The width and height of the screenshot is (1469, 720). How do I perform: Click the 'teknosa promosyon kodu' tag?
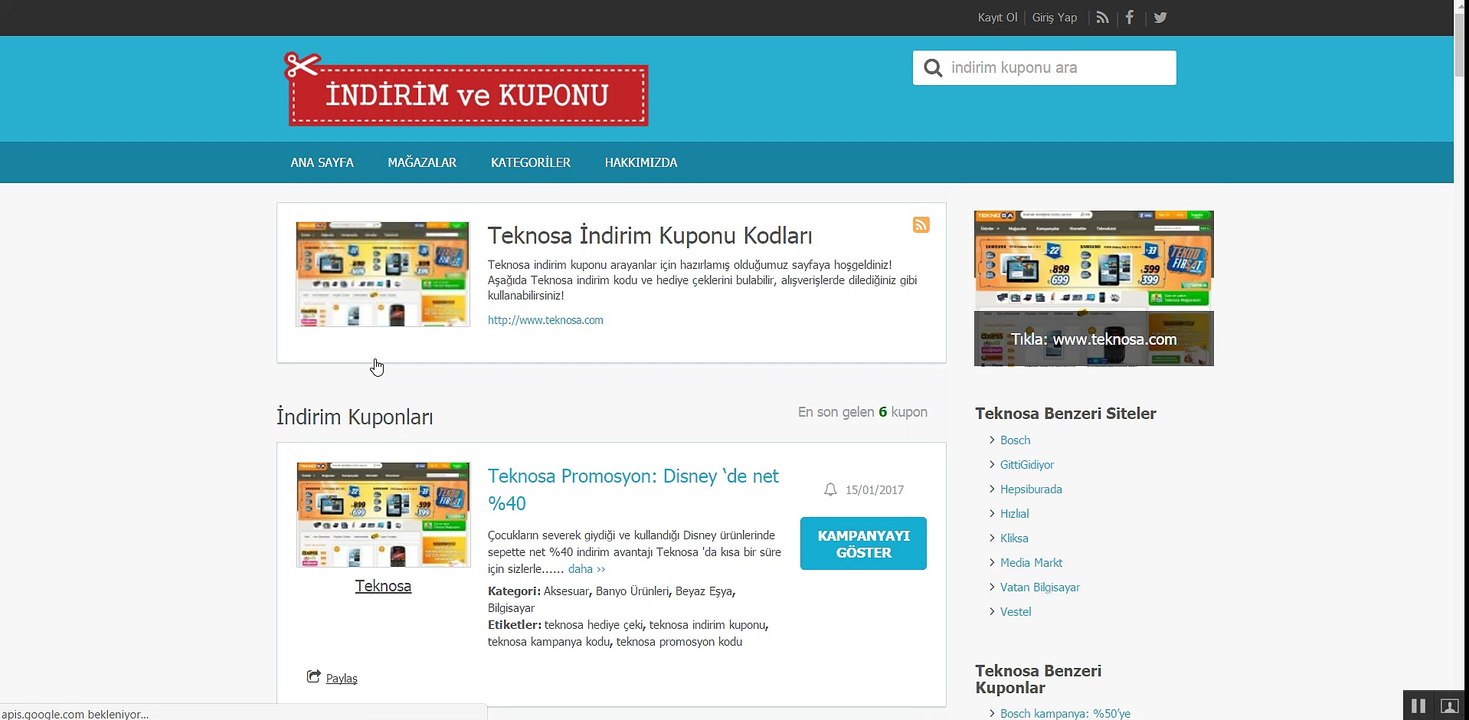pyautogui.click(x=679, y=642)
